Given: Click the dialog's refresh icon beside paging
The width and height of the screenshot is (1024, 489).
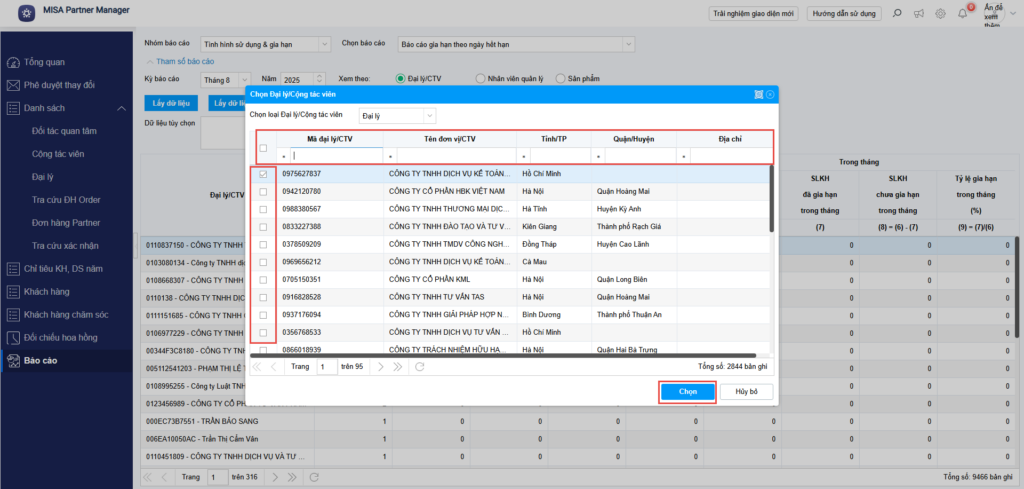Looking at the screenshot, I should 419,367.
